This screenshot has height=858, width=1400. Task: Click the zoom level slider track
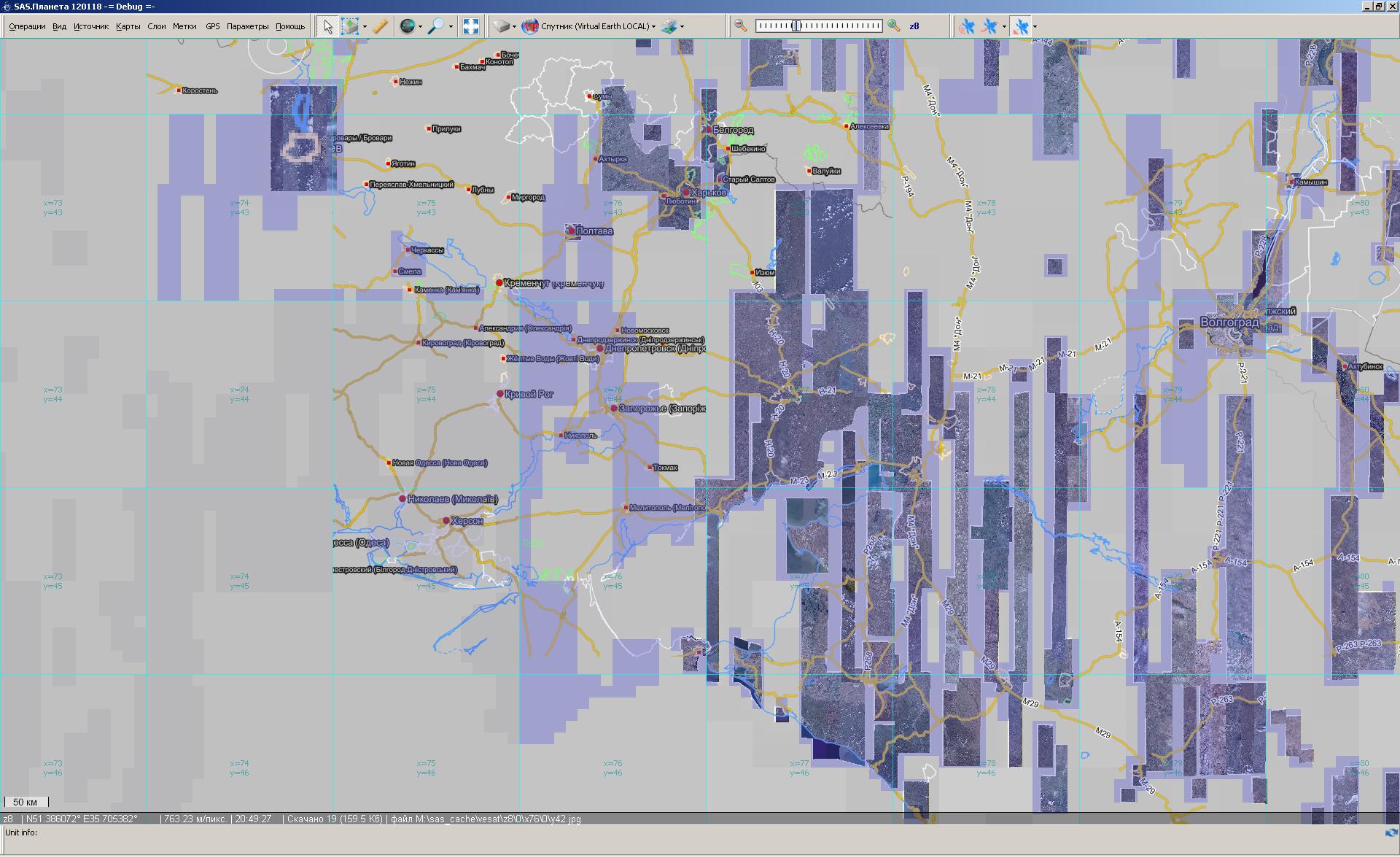point(839,26)
